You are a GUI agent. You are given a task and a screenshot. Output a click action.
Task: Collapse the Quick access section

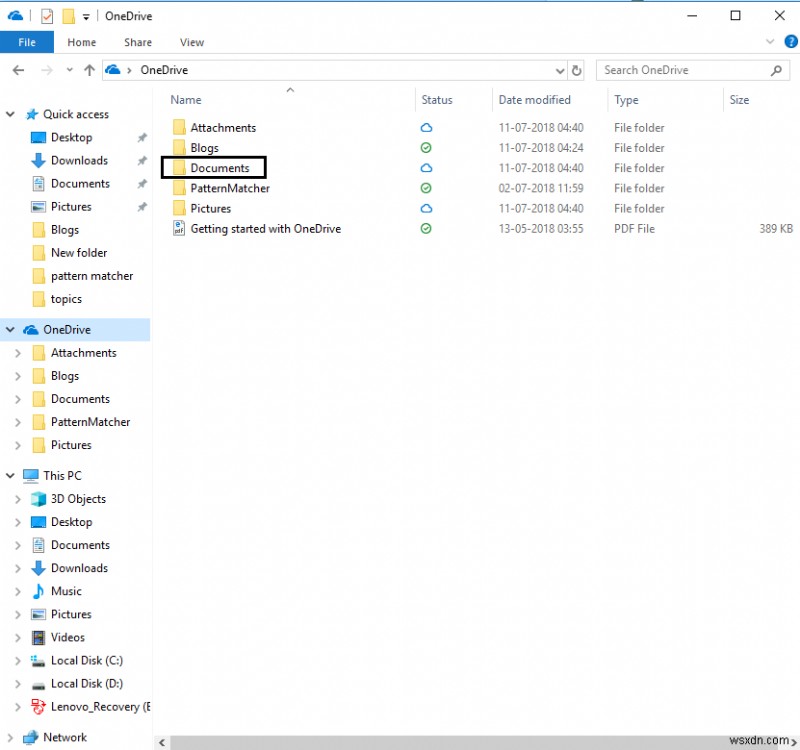point(10,114)
